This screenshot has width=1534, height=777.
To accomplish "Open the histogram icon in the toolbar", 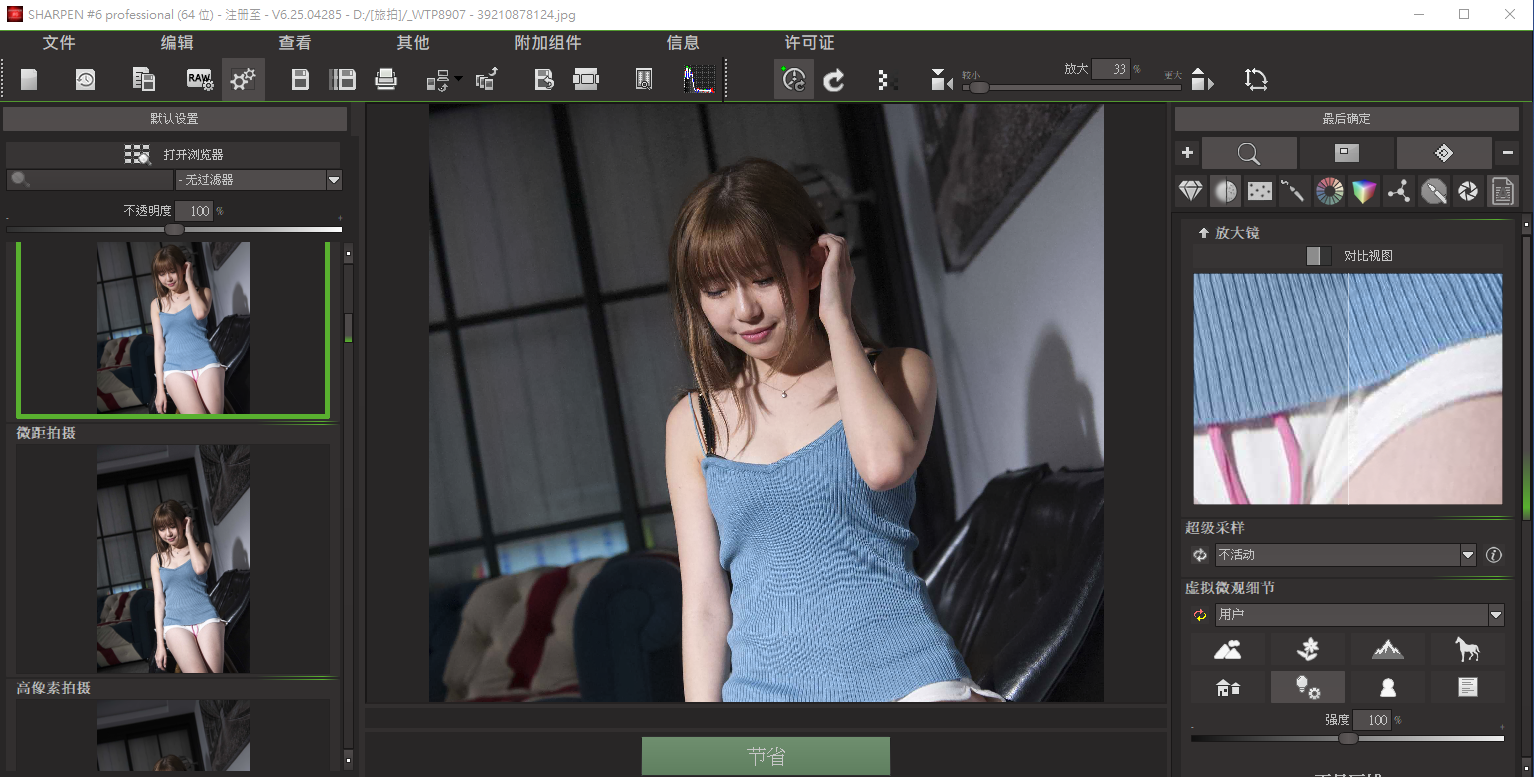I will [700, 80].
